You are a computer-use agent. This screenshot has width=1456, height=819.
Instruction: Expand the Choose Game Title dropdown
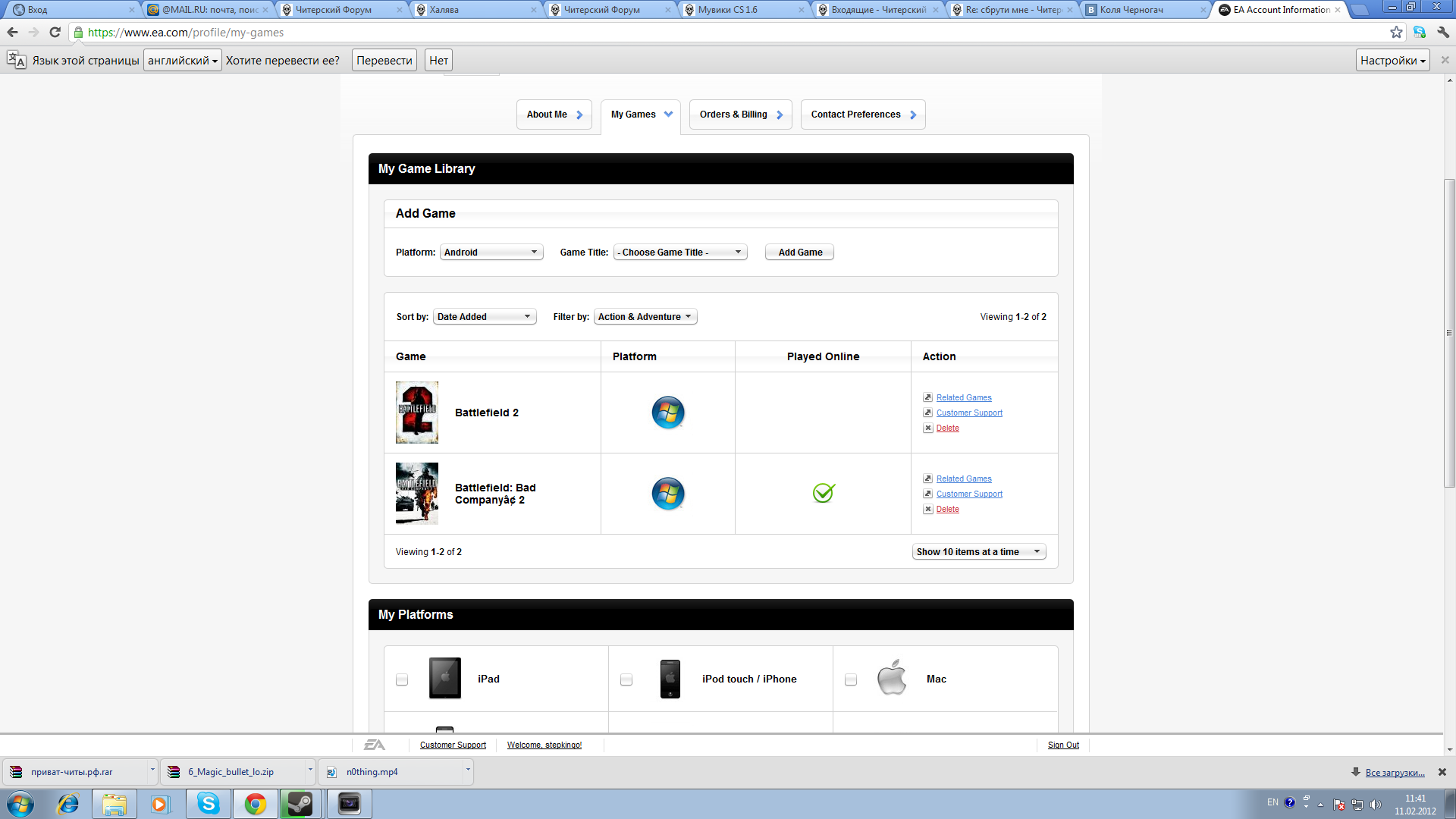click(x=679, y=253)
